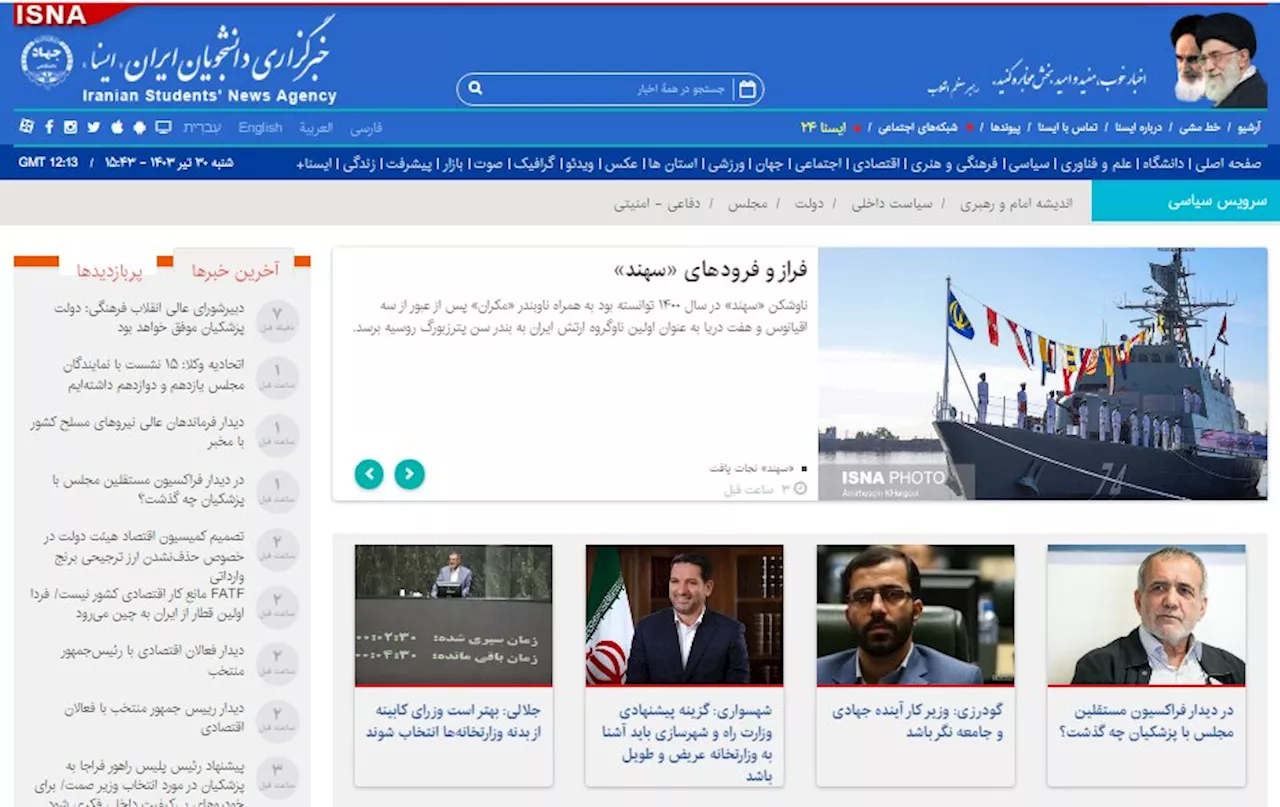
Task: Click the search magnifier icon
Action: (476, 89)
